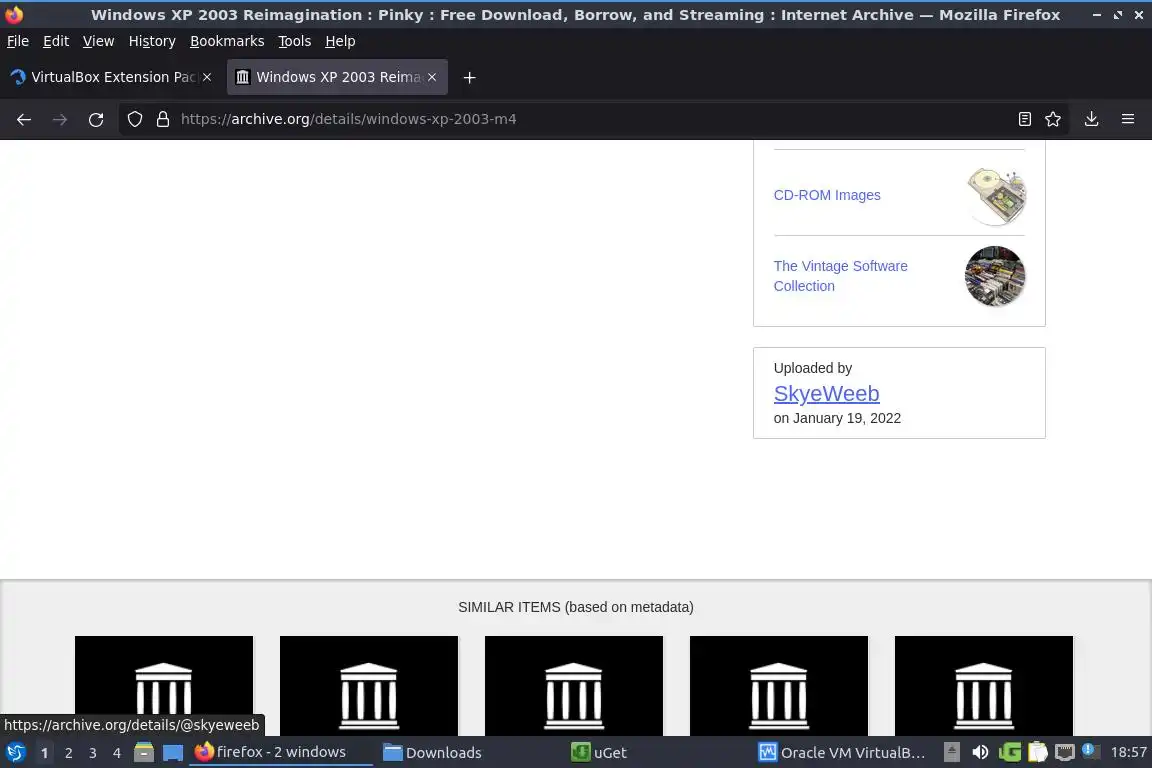
Task: Show site security padlock information
Action: pyautogui.click(x=163, y=119)
